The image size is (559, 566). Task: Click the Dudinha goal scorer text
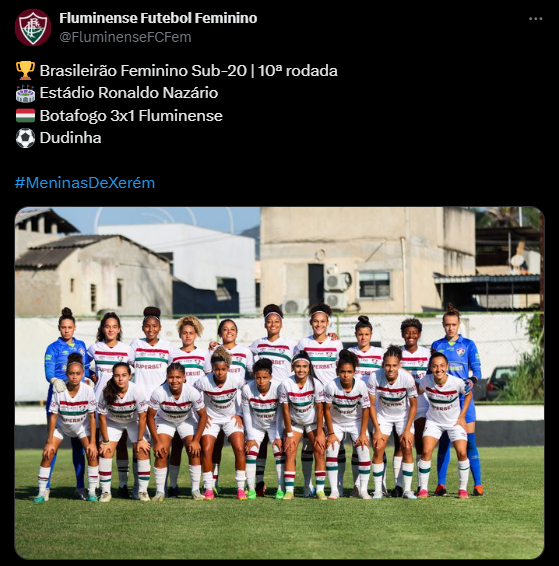point(70,138)
